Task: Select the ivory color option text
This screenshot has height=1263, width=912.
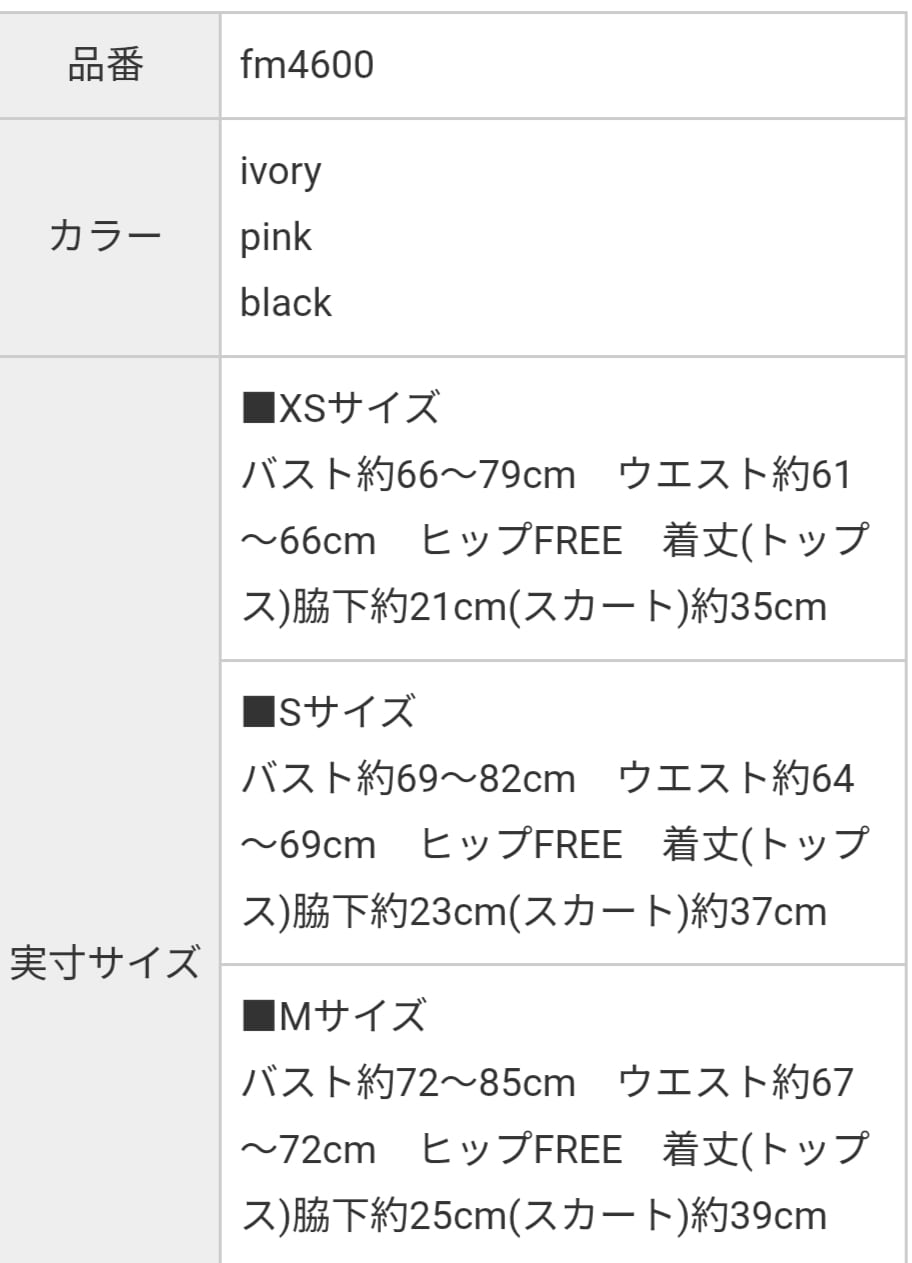Action: [281, 172]
